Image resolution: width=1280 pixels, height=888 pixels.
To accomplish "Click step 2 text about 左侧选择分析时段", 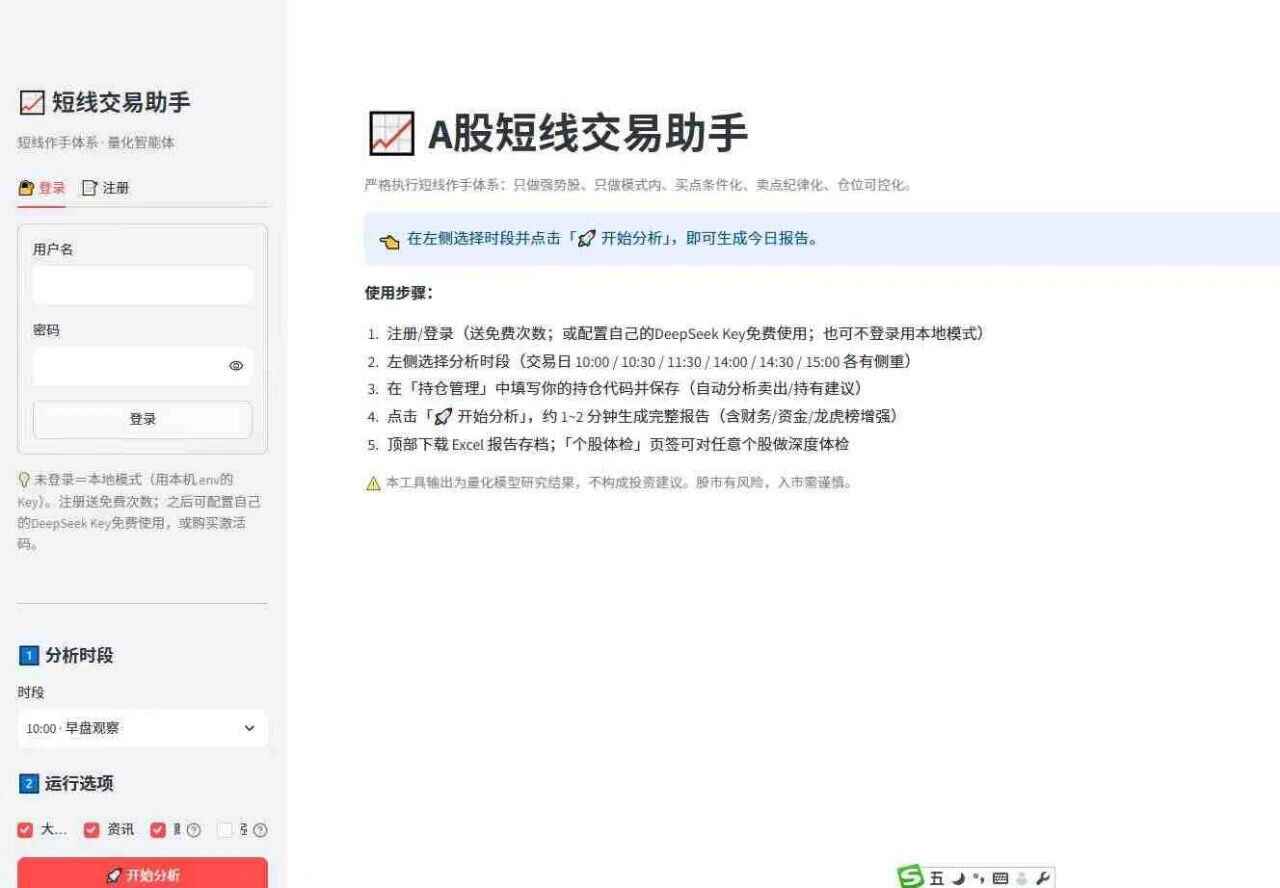I will [649, 362].
